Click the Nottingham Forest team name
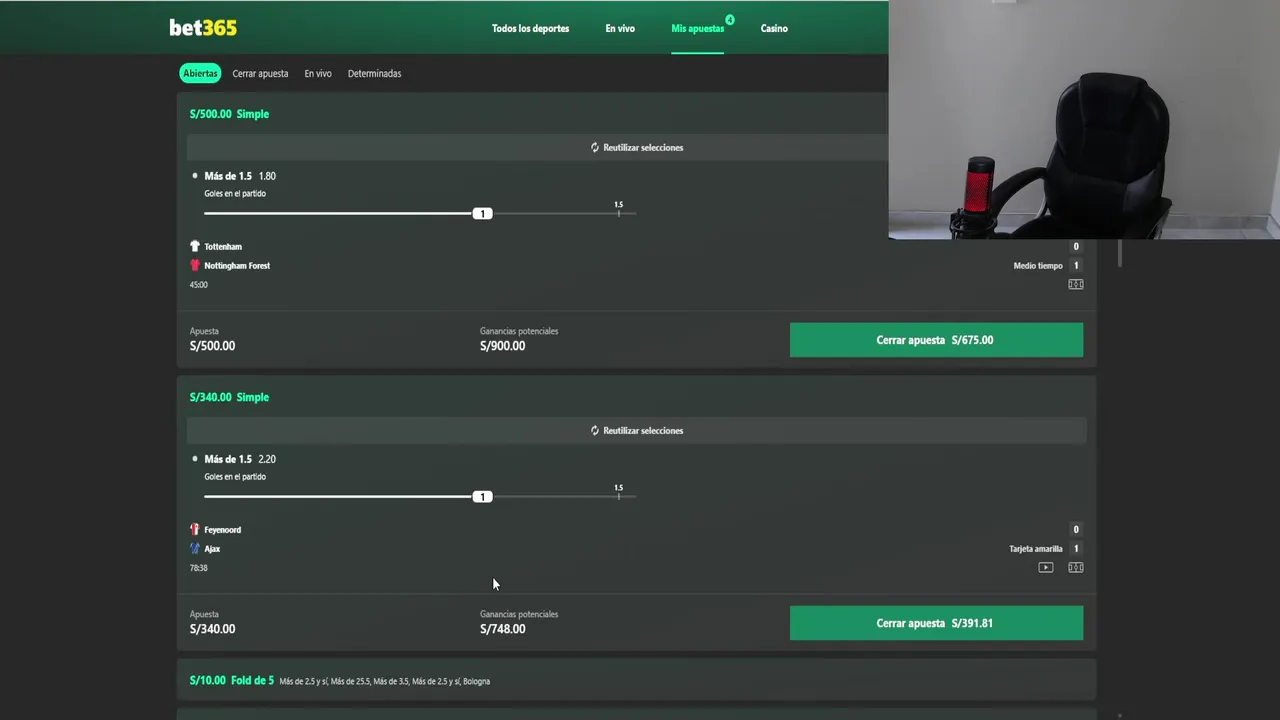Screen dimensions: 1280x720 coord(237,265)
